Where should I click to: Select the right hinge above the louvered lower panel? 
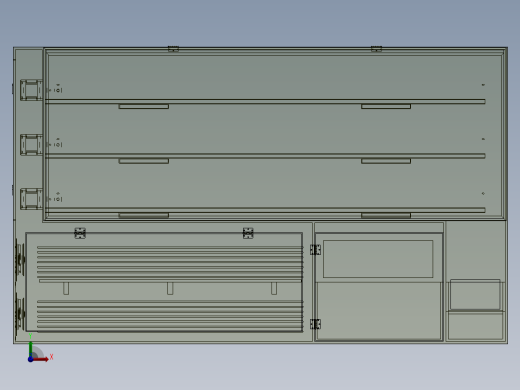tap(248, 233)
